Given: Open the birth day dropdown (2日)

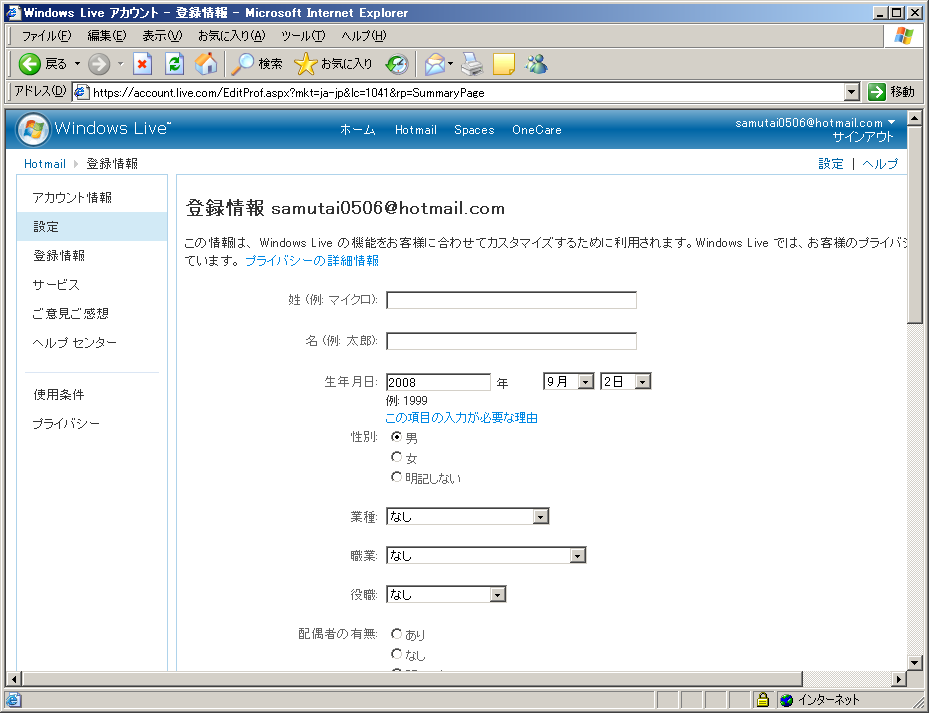Looking at the screenshot, I should pyautogui.click(x=626, y=381).
